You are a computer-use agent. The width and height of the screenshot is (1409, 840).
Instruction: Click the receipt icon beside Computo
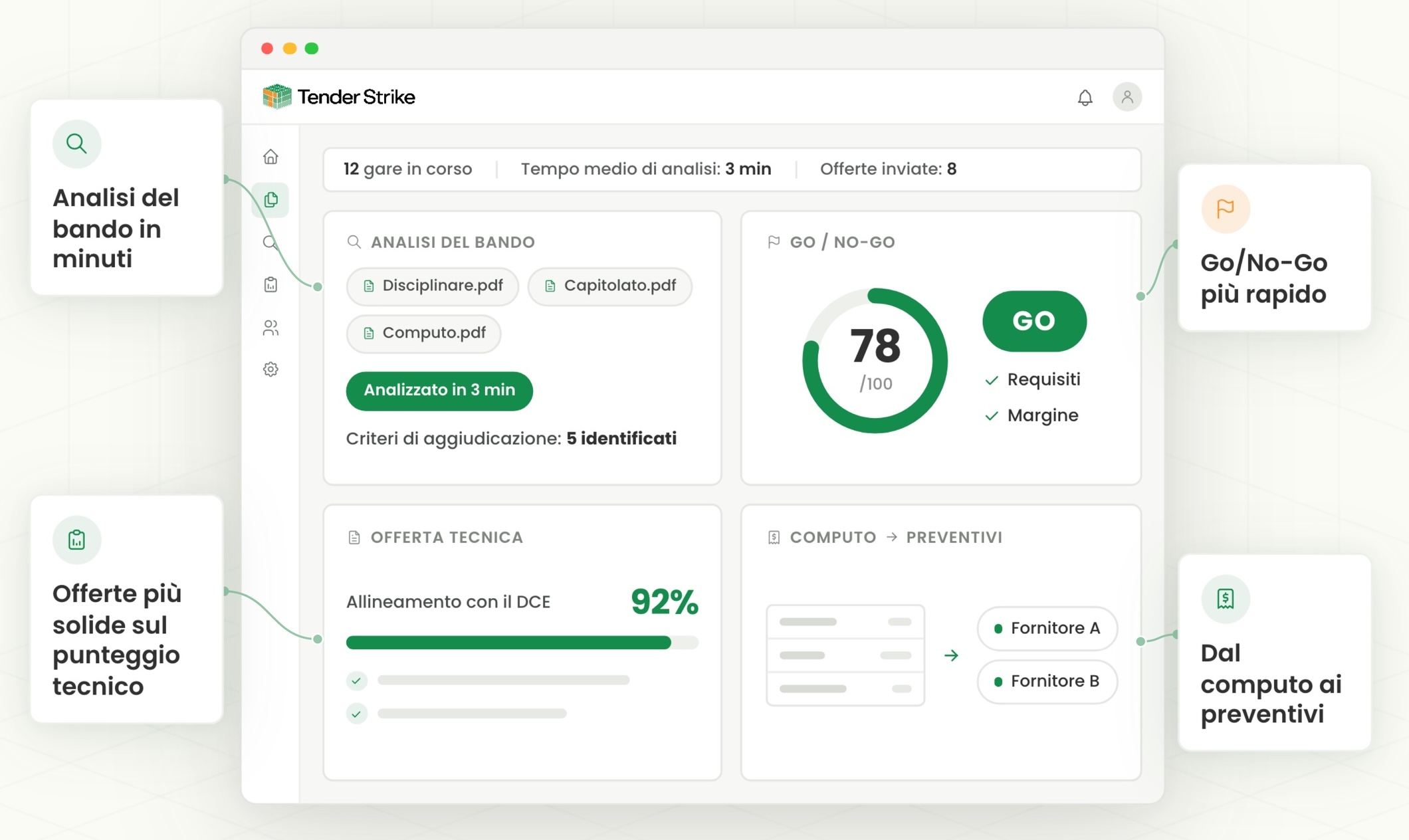coord(774,537)
